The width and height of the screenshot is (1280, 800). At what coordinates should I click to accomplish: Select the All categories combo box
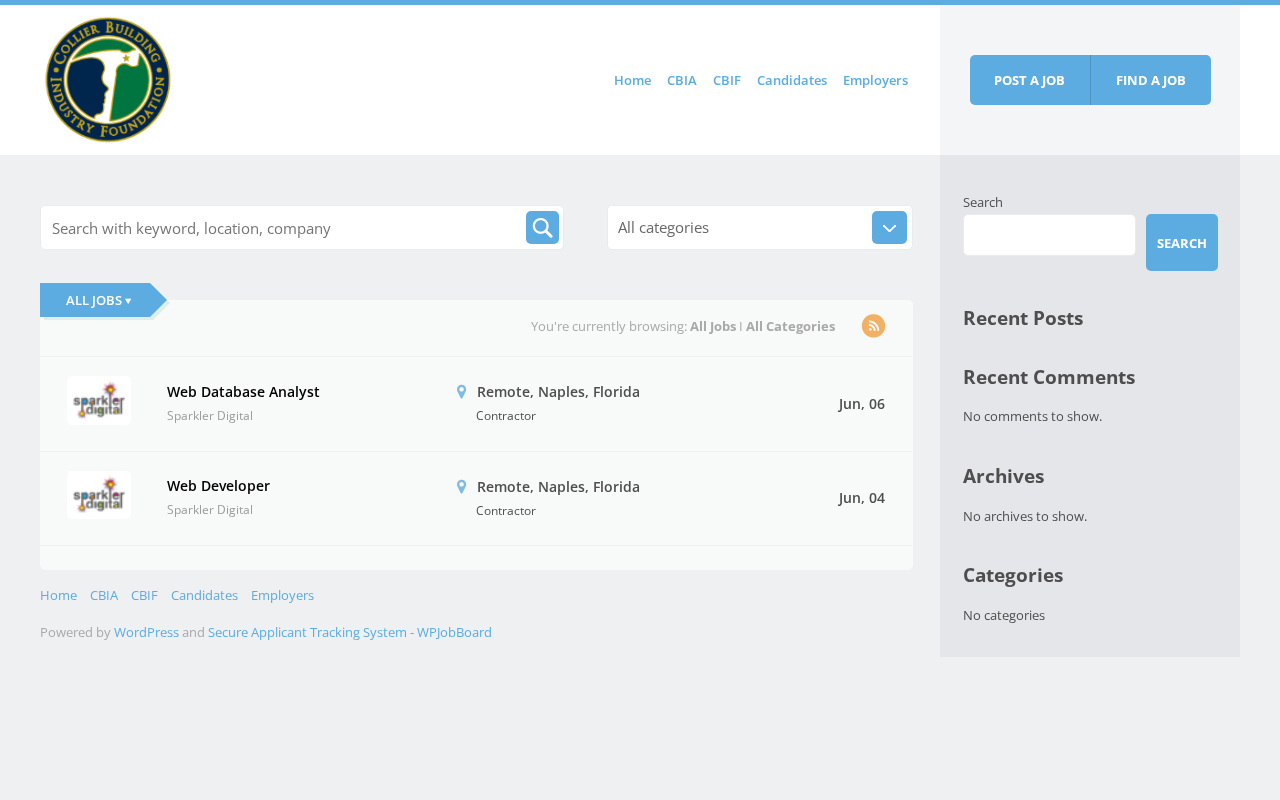tap(760, 228)
